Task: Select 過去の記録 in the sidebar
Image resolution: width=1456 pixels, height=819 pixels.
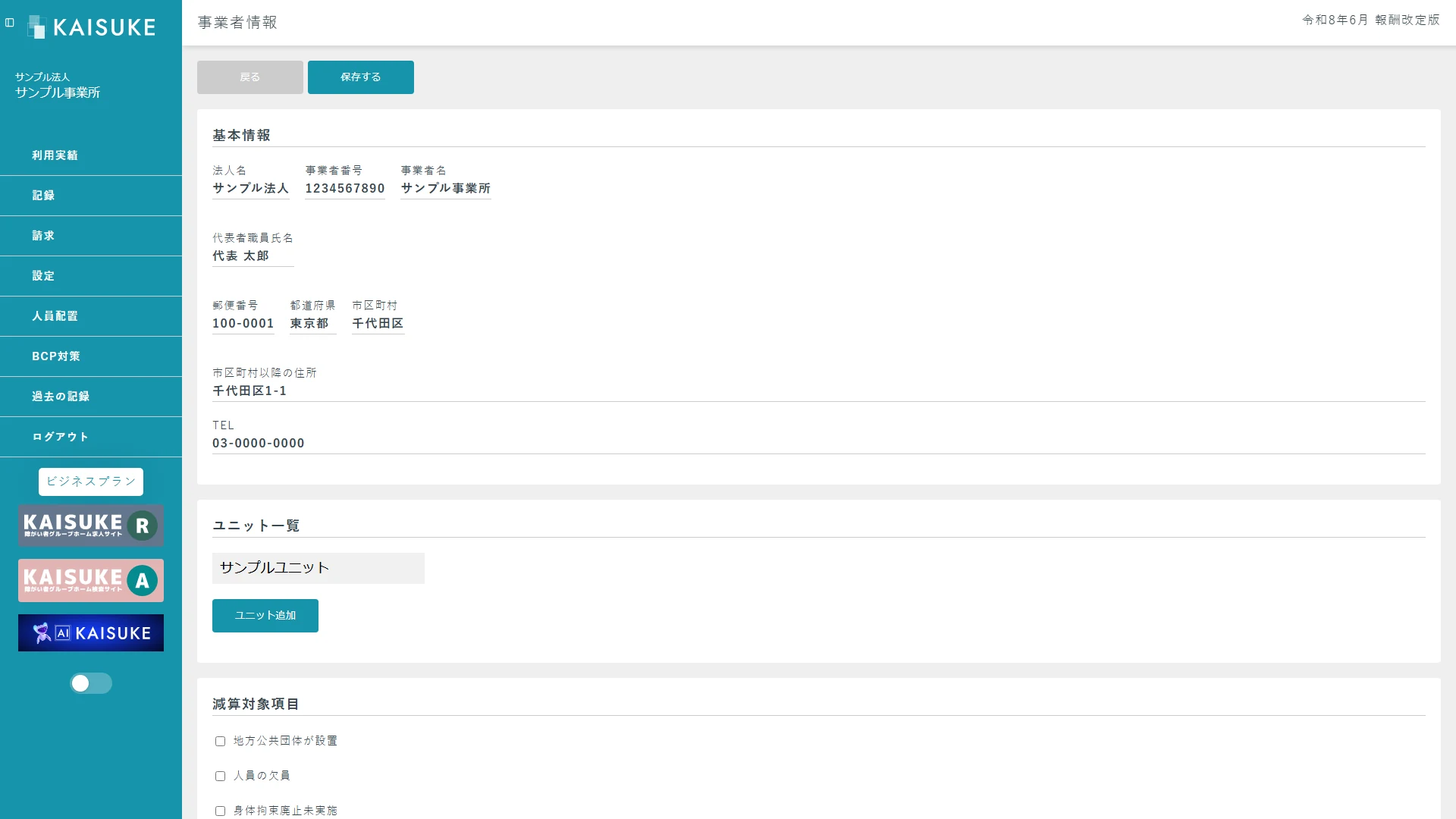Action: 91,397
